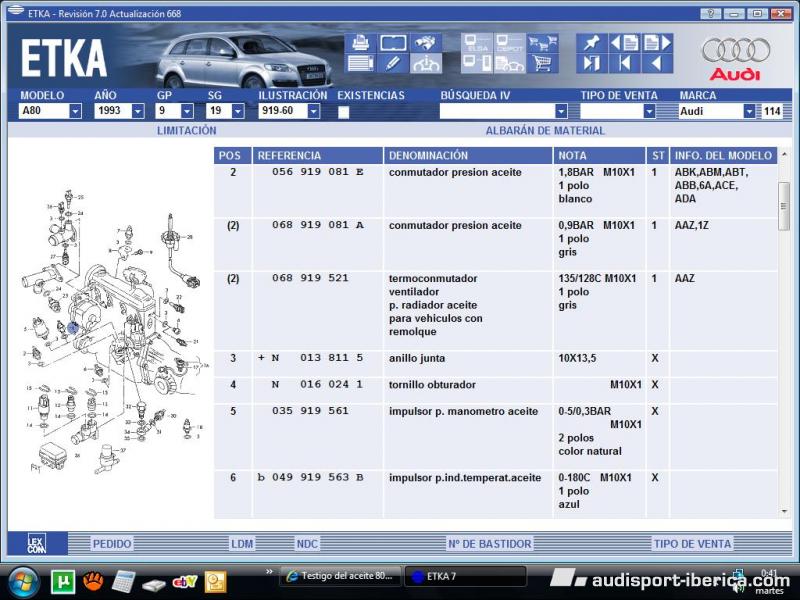800x600 pixels.
Task: Open the drive icon in the quick launch
Action: click(154, 584)
